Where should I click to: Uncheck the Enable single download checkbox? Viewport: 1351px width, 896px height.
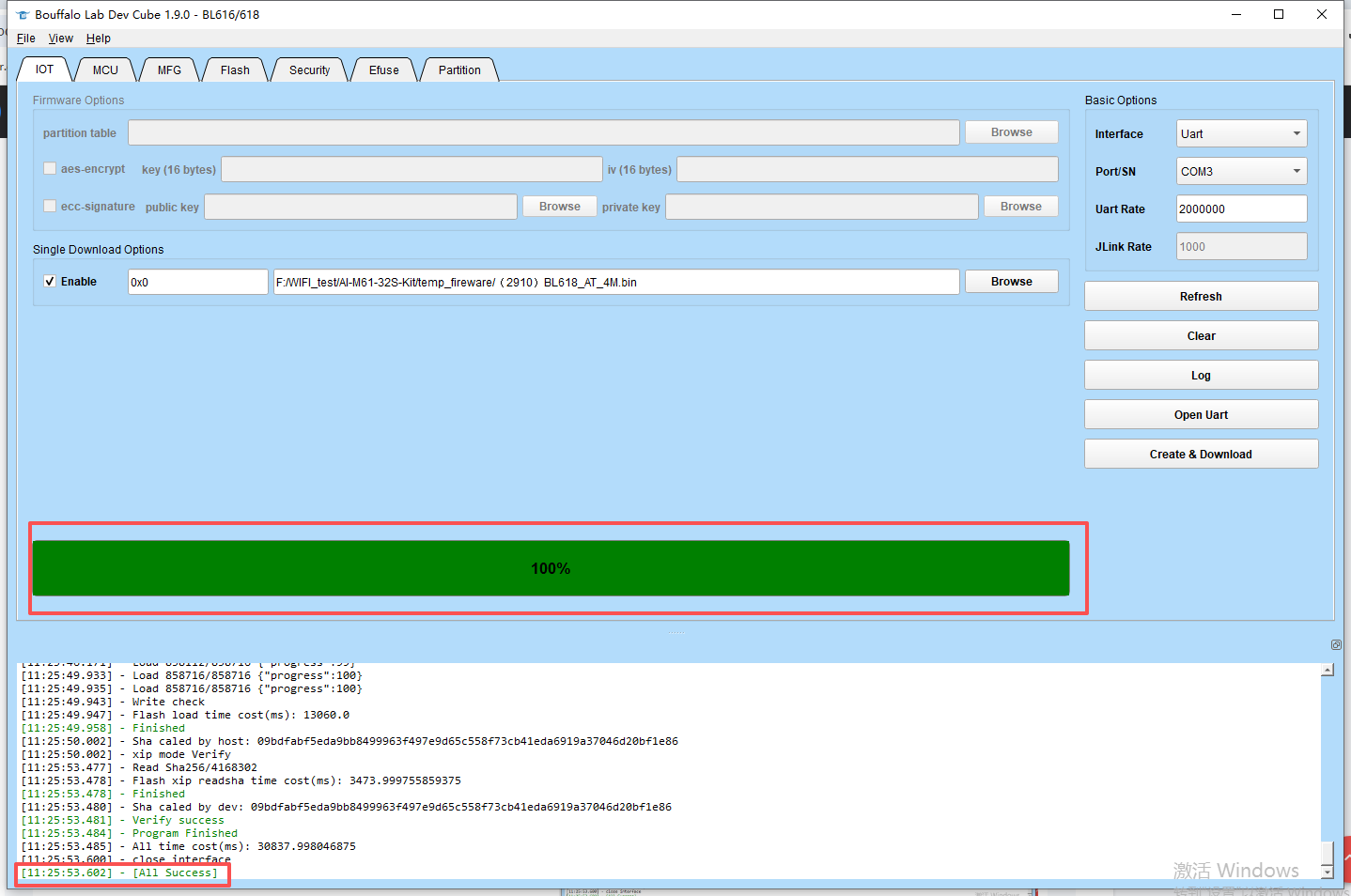point(50,282)
